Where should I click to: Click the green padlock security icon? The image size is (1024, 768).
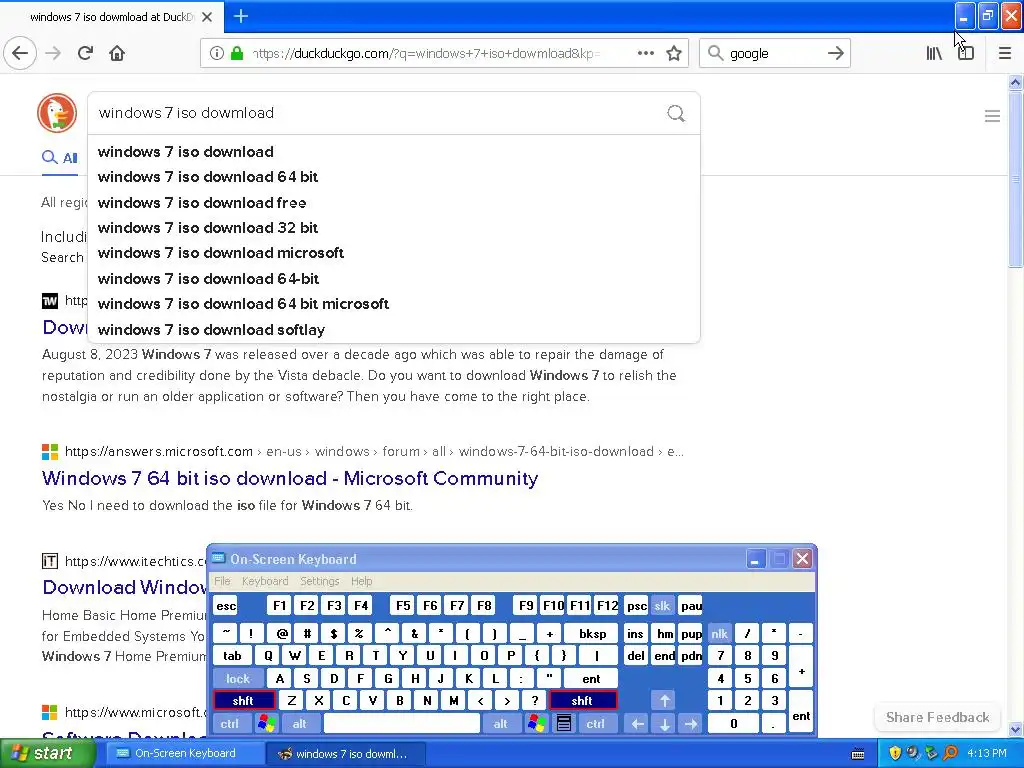[237, 53]
